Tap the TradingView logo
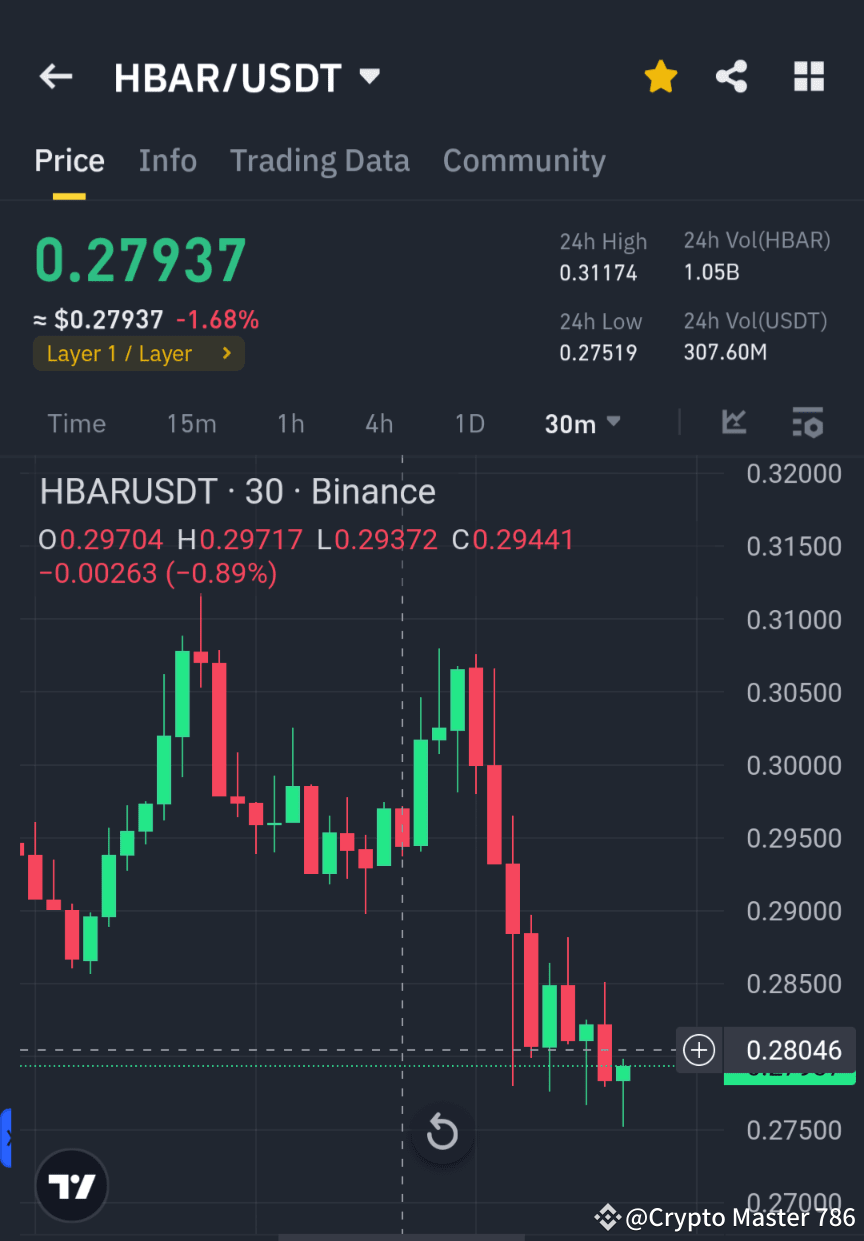Viewport: 864px width, 1241px height. (x=70, y=1185)
